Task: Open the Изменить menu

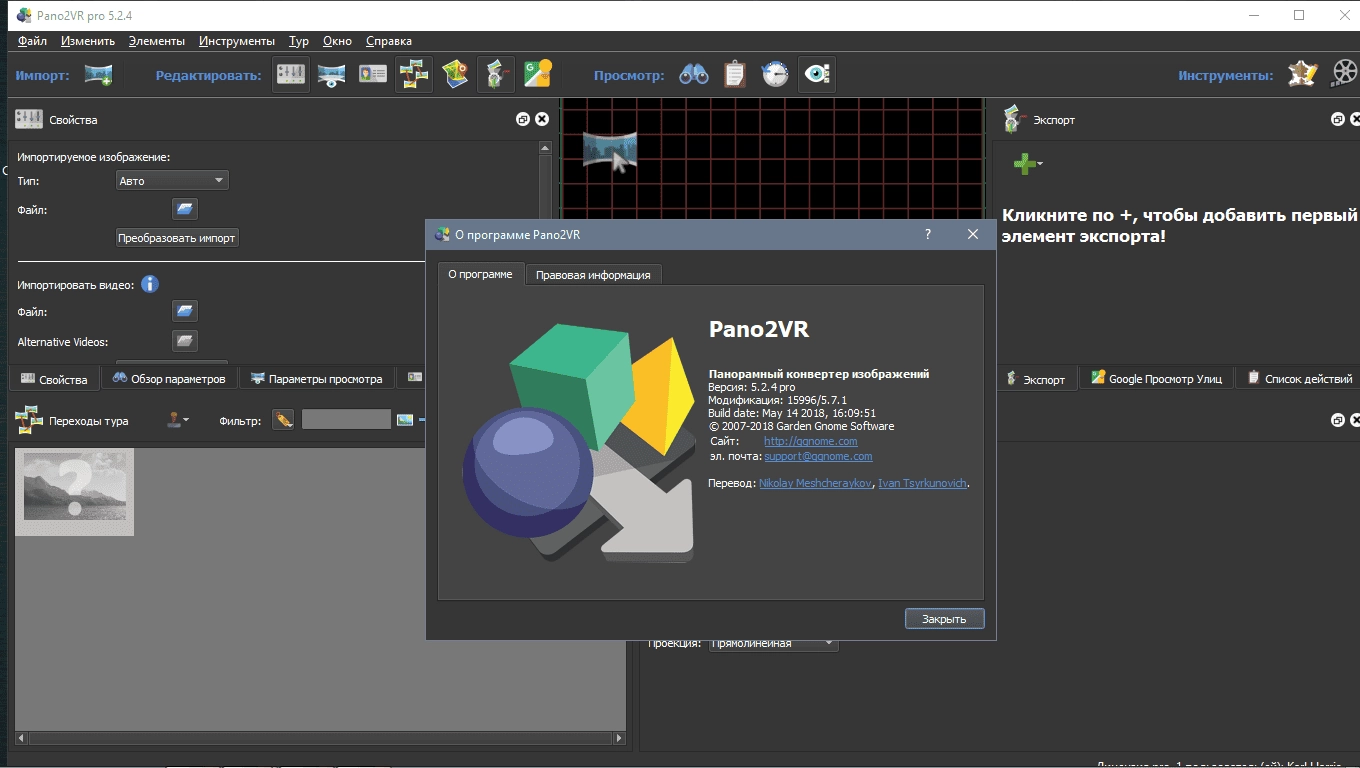Action: pos(88,41)
